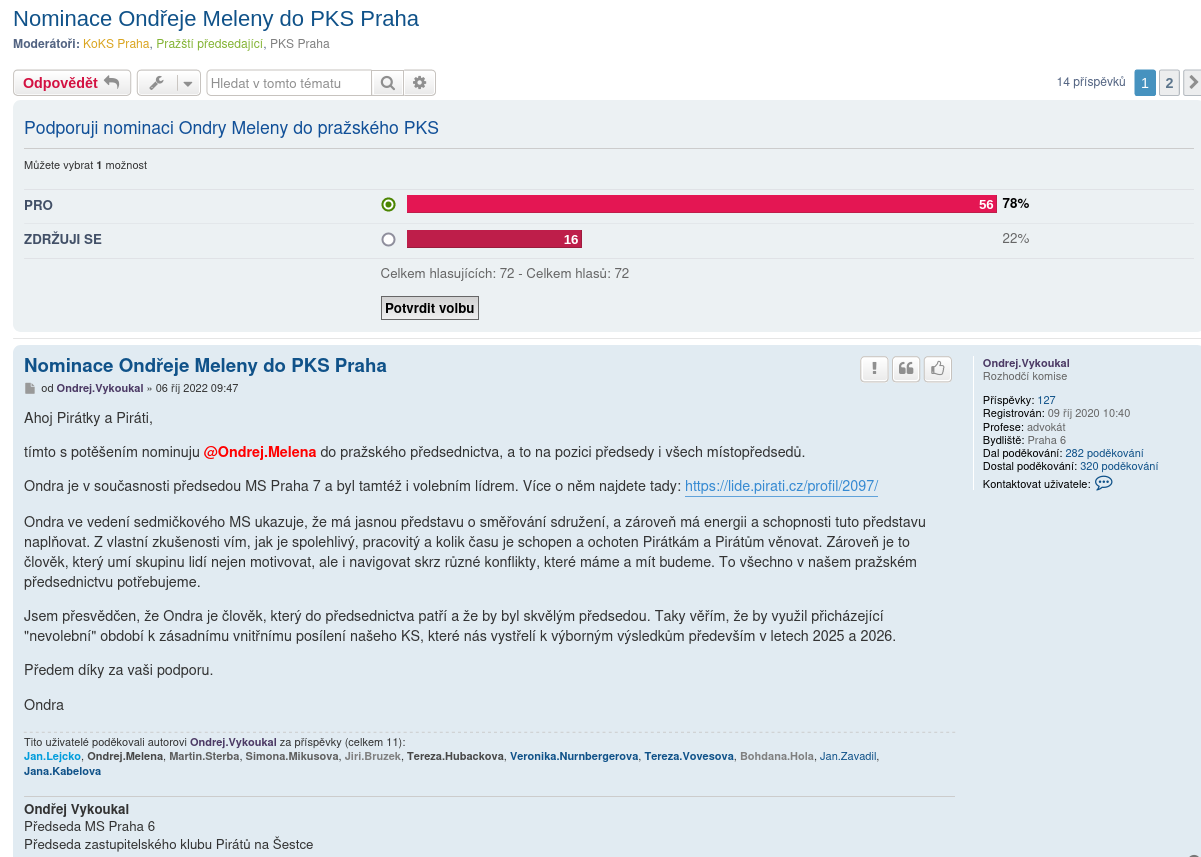
Task: Click inside the Hledat v tomto tématu field
Action: coord(288,83)
